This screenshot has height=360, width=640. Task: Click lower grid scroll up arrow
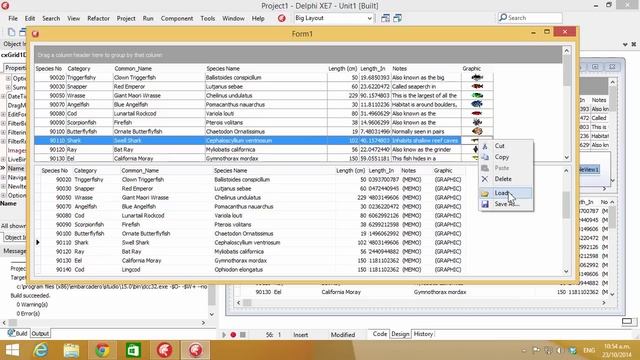pos(566,171)
